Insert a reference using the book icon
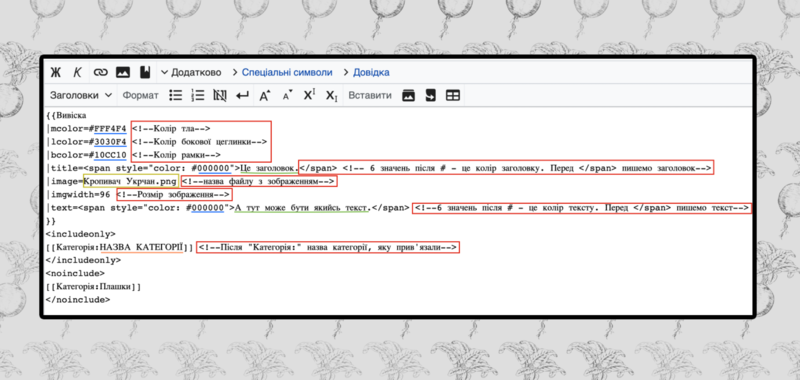Screen dimensions: 800x380 click(x=145, y=72)
